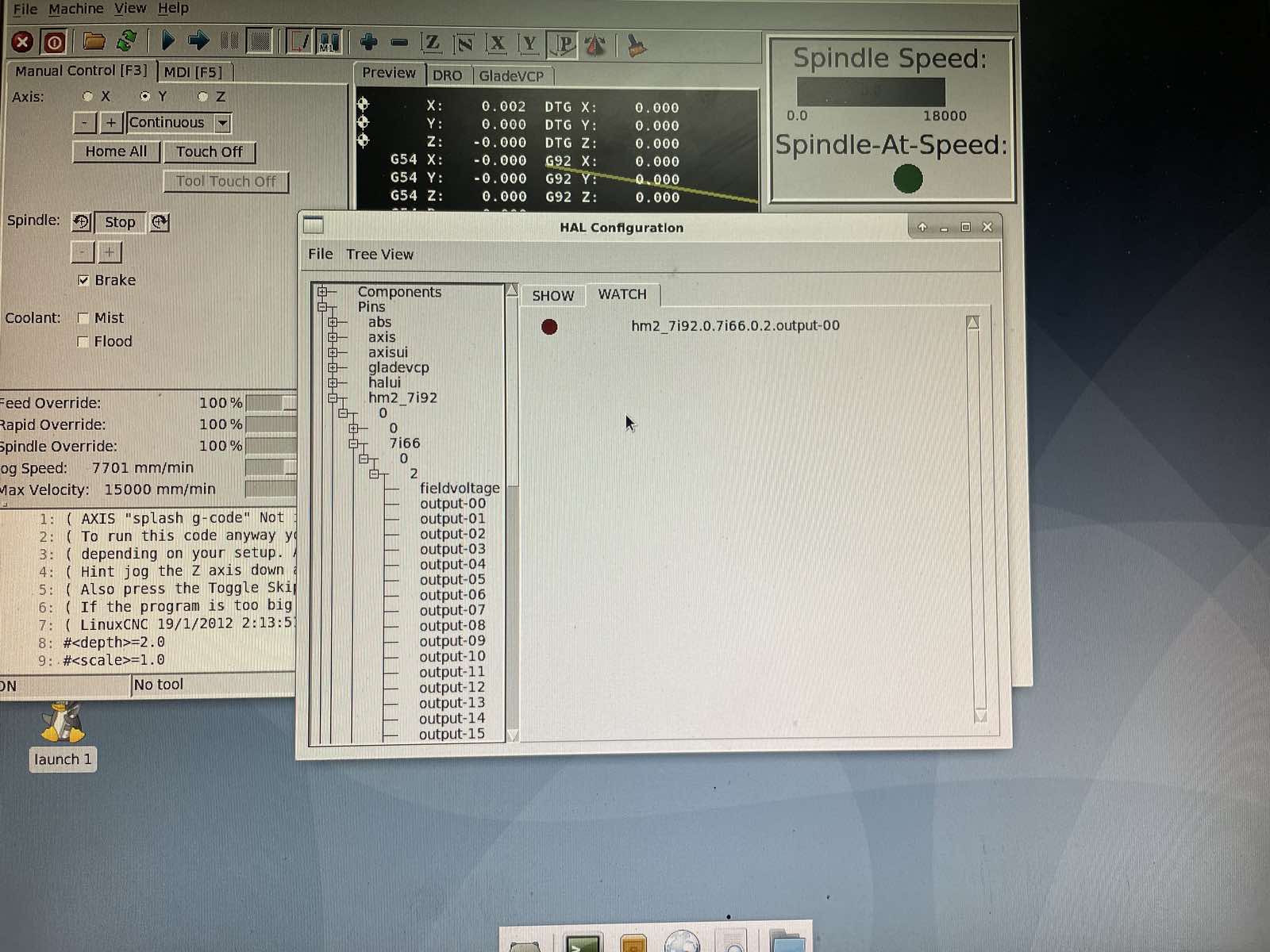Switch to the DRO tab
The image size is (1270, 952).
(447, 75)
